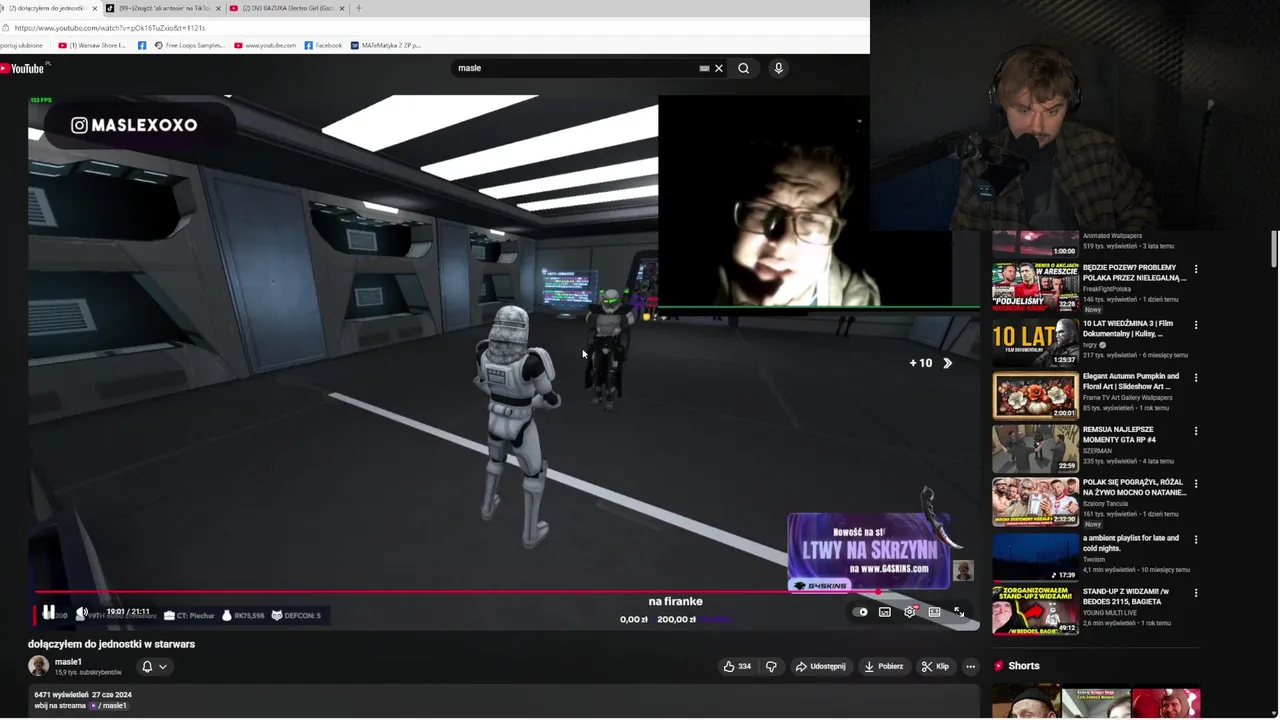This screenshot has height=720, width=1280.
Task: Open the 'www.youtube.com' bookmark
Action: [265, 45]
